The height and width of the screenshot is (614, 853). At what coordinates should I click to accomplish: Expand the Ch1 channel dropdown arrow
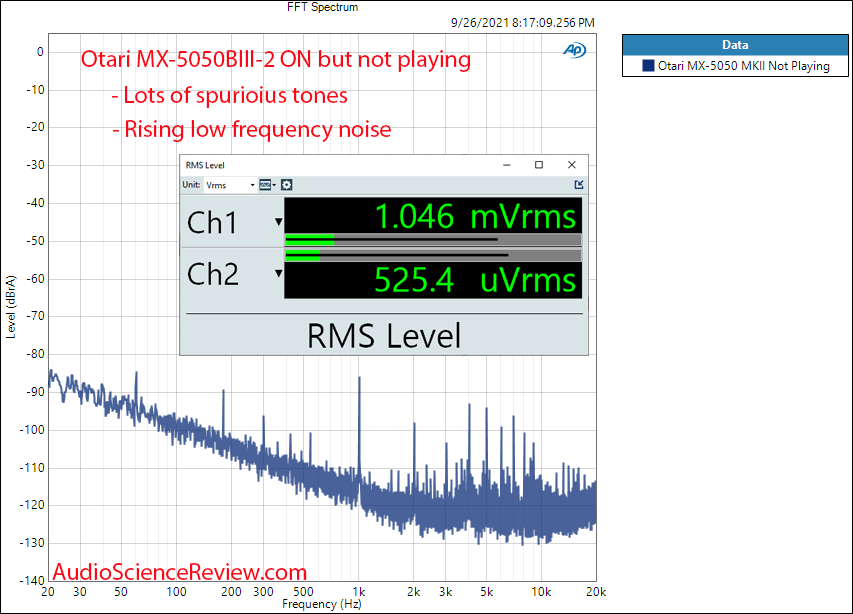tap(279, 221)
